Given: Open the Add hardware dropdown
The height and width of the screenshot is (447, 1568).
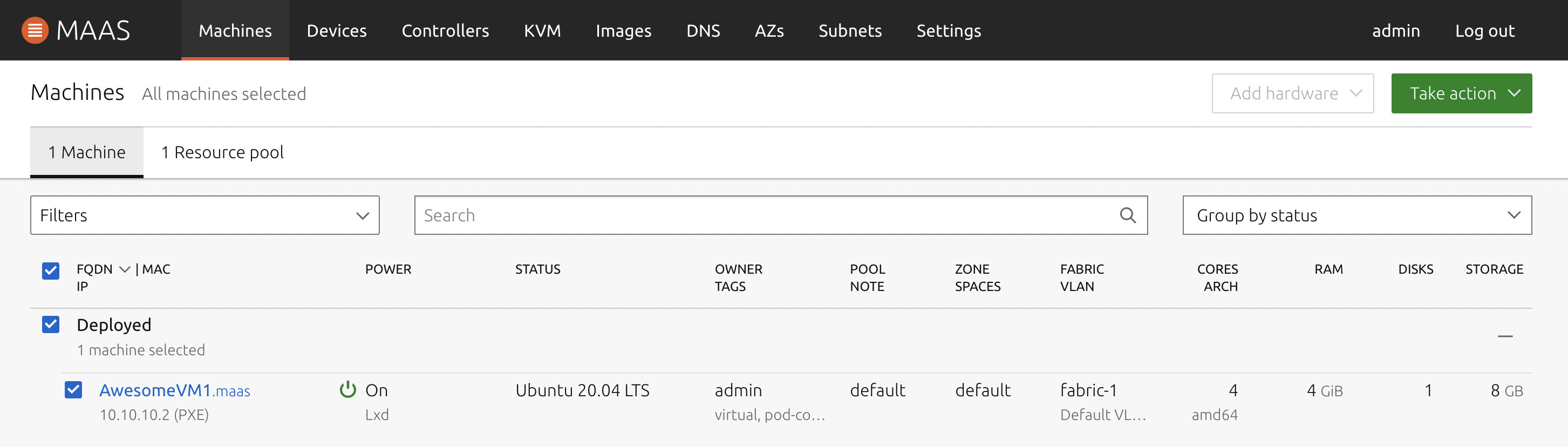Looking at the screenshot, I should click(x=1292, y=93).
